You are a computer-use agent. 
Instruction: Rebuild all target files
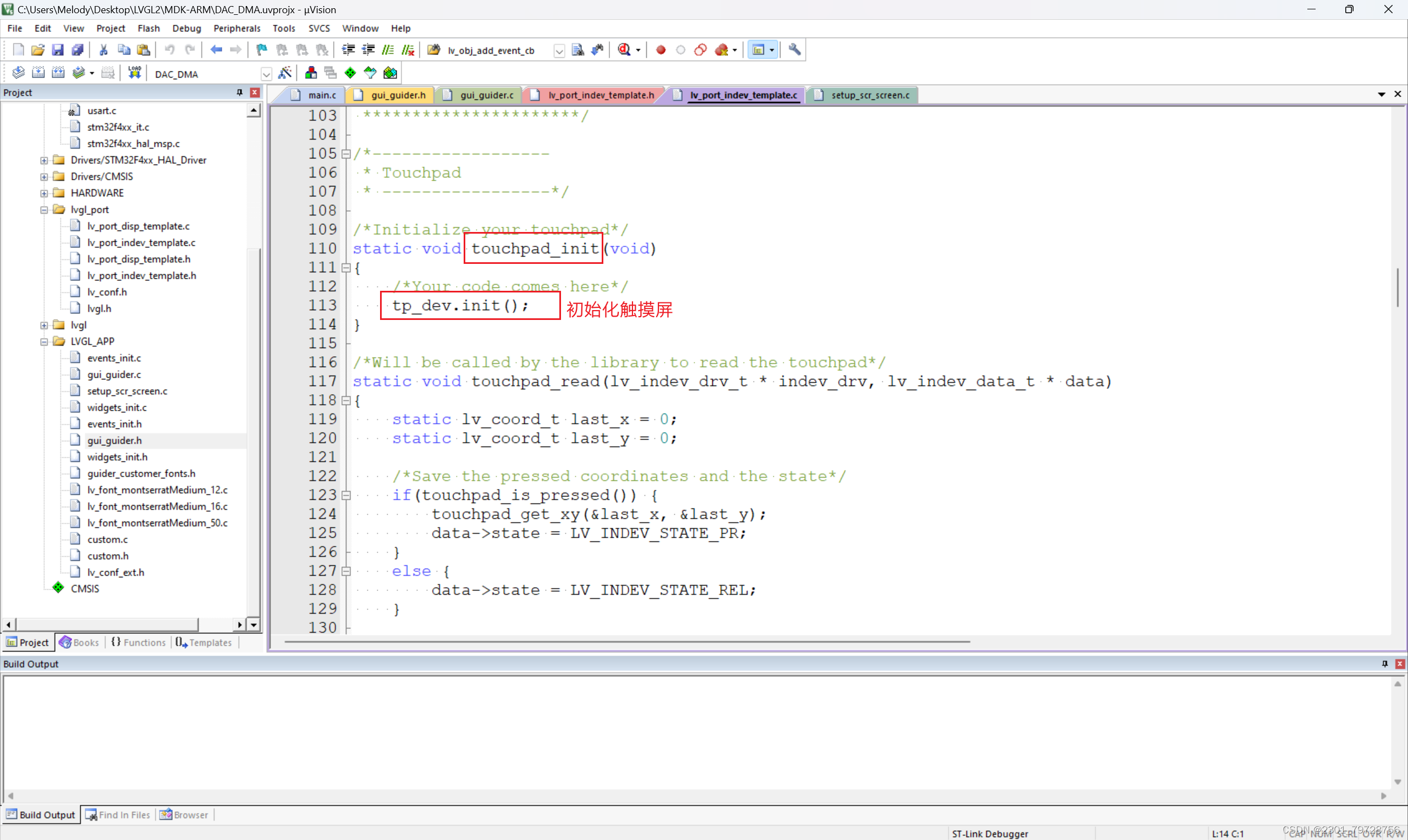[x=58, y=72]
